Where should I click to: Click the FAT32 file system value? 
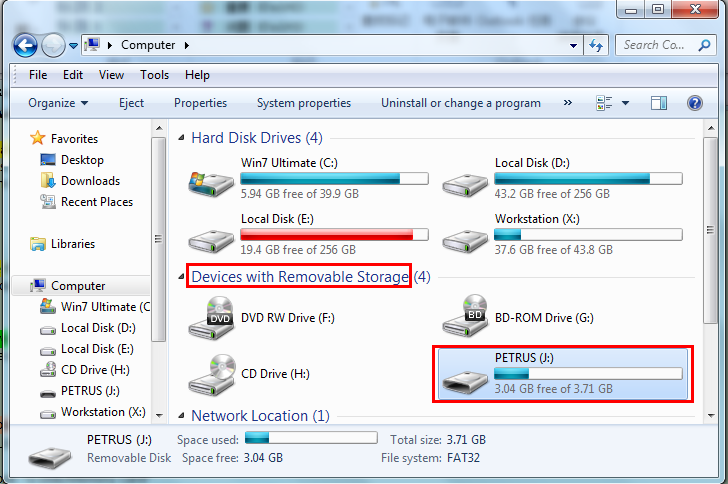[463, 458]
